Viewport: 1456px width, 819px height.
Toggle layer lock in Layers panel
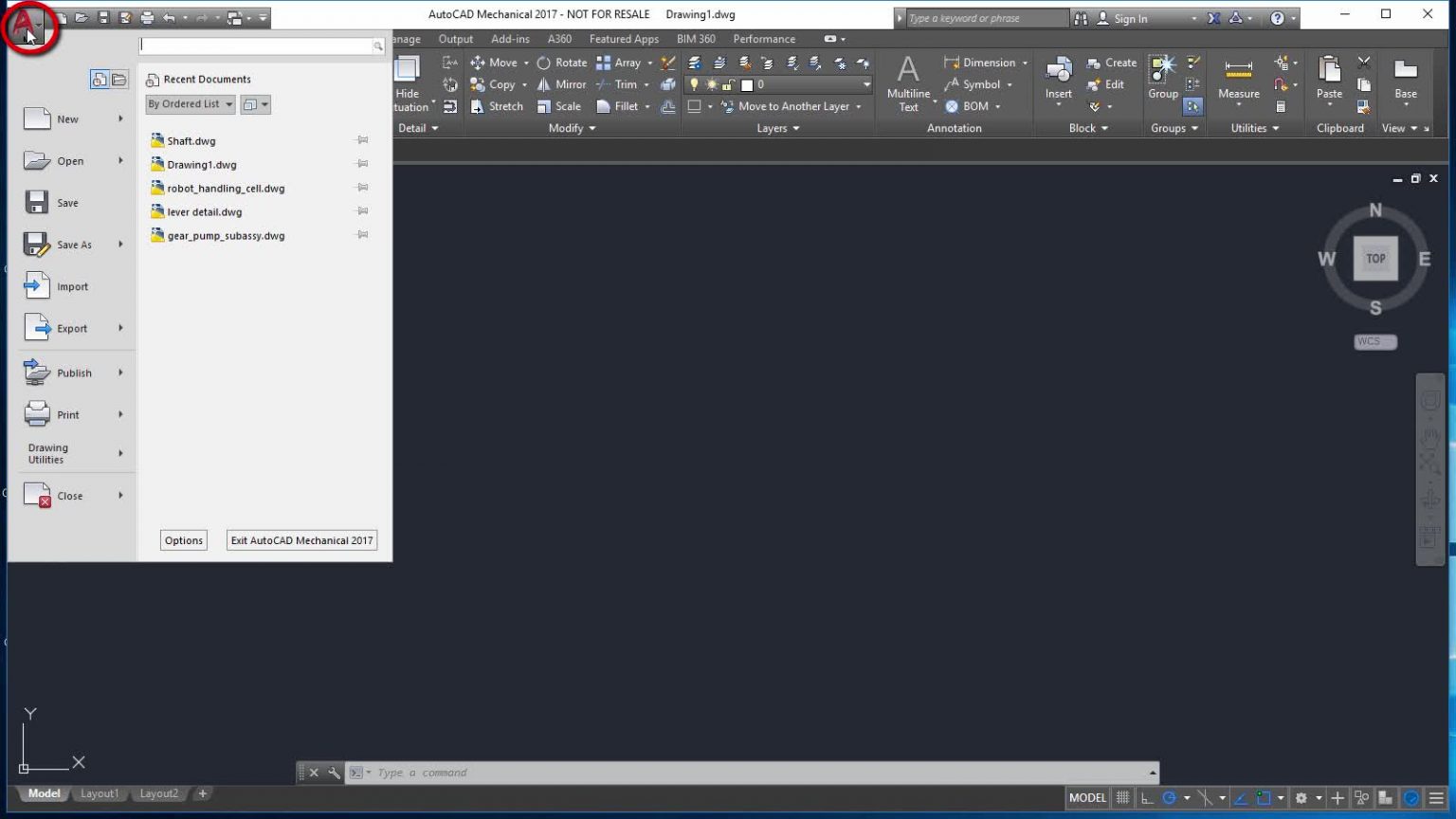click(726, 84)
